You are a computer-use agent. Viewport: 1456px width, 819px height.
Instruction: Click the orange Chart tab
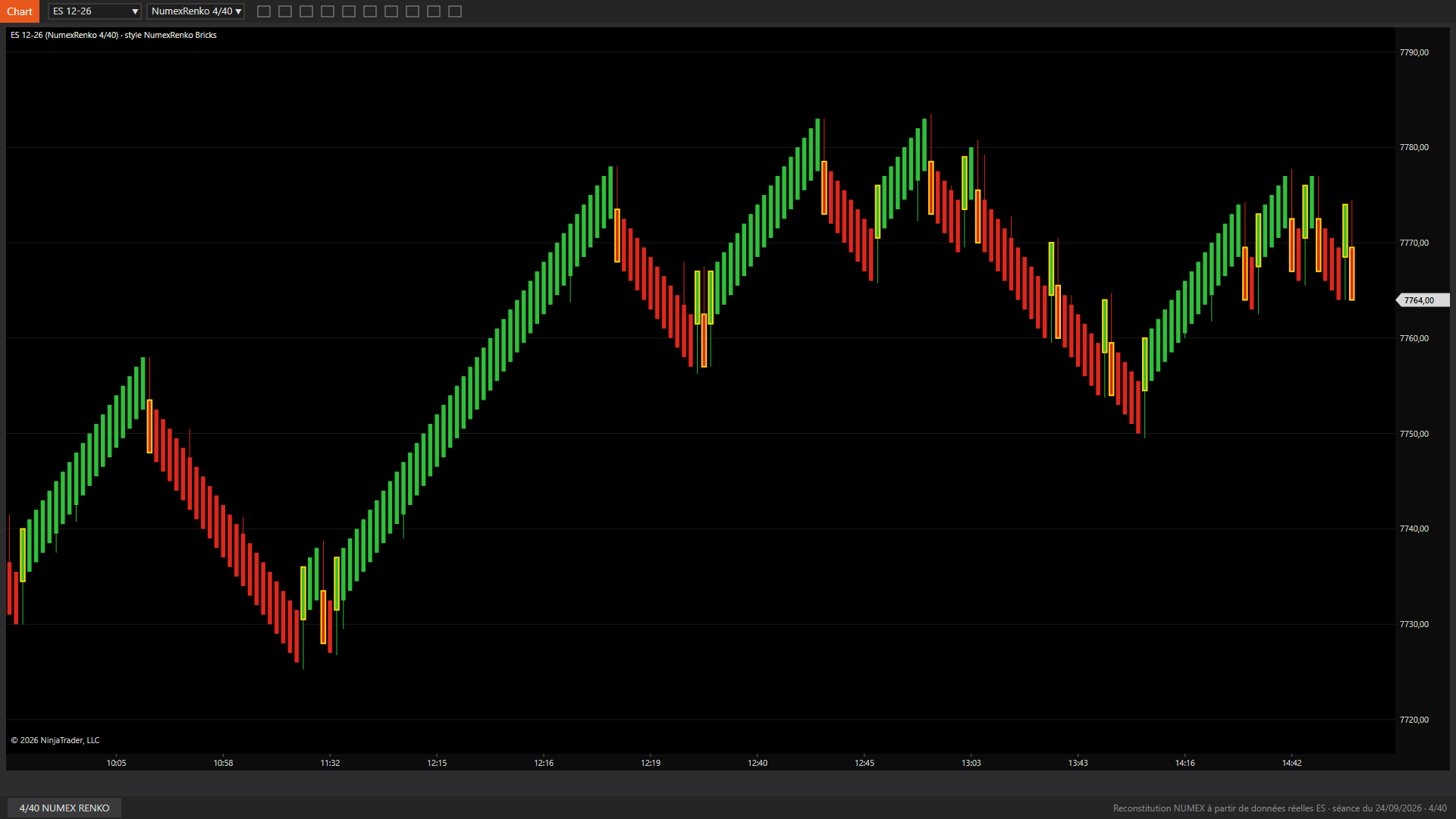tap(20, 11)
